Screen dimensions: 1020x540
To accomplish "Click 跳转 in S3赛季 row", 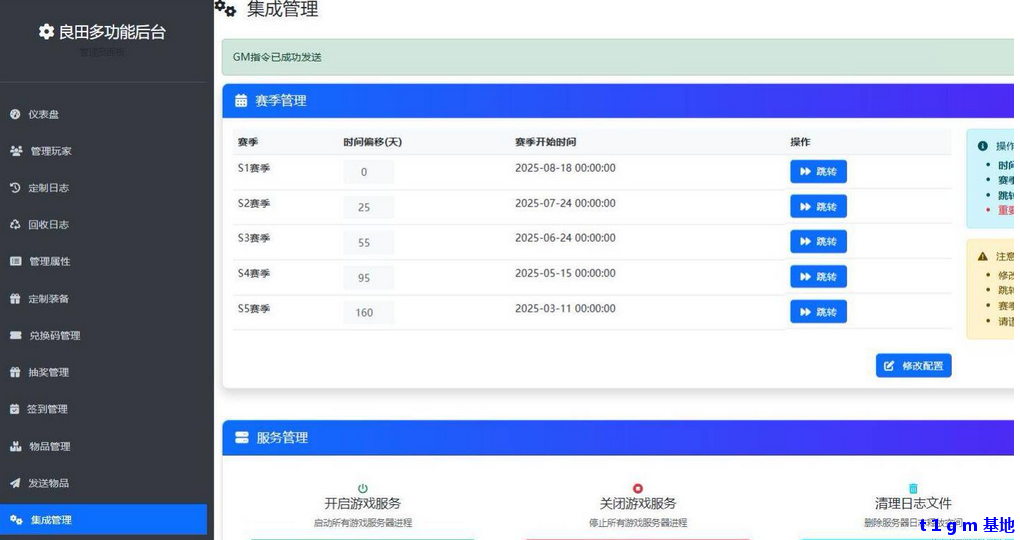I will click(818, 241).
